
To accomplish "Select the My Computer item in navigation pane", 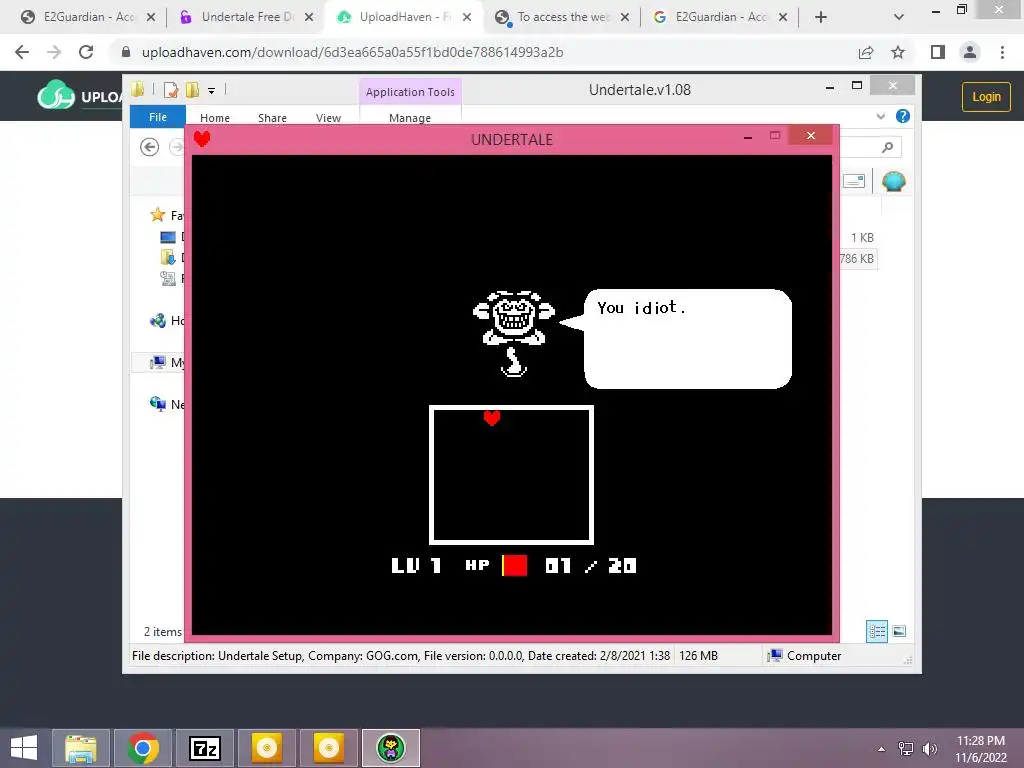I will pos(157,362).
